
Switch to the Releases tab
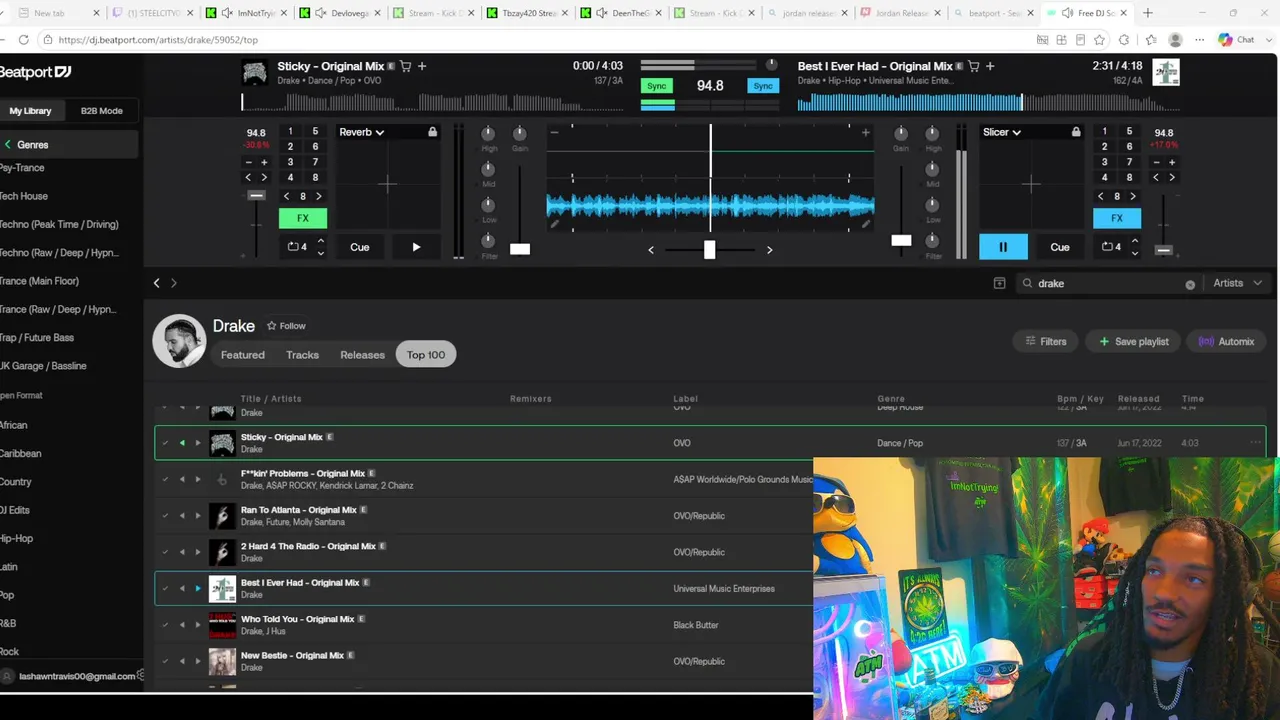[x=362, y=355]
